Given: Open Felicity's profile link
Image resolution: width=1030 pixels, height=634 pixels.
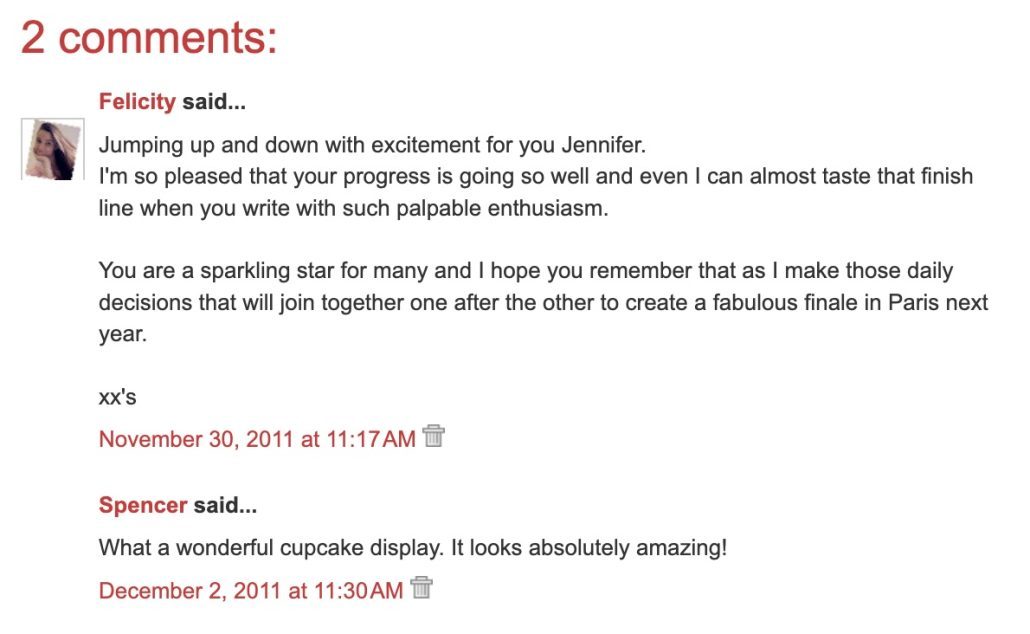Looking at the screenshot, I should [x=137, y=102].
